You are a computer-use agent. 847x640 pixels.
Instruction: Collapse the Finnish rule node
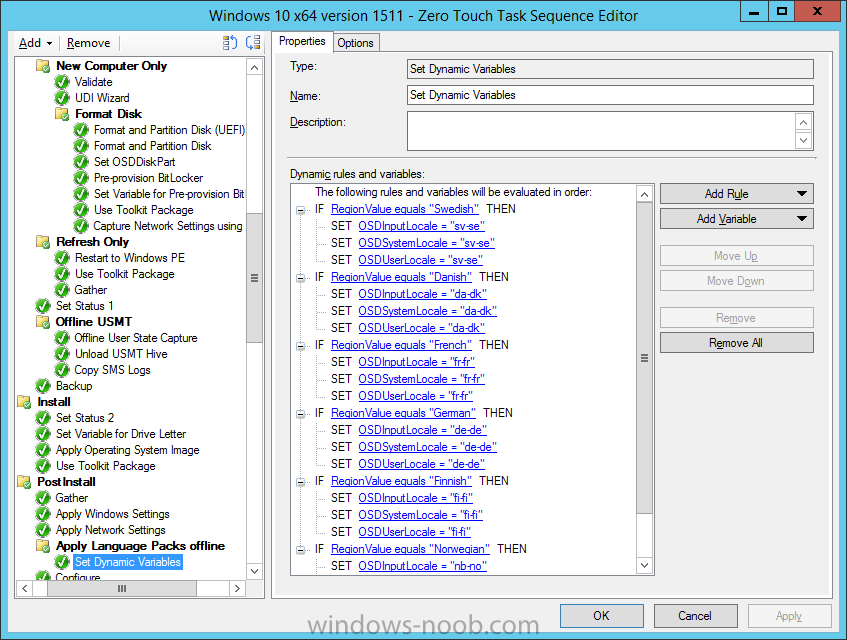coord(300,482)
